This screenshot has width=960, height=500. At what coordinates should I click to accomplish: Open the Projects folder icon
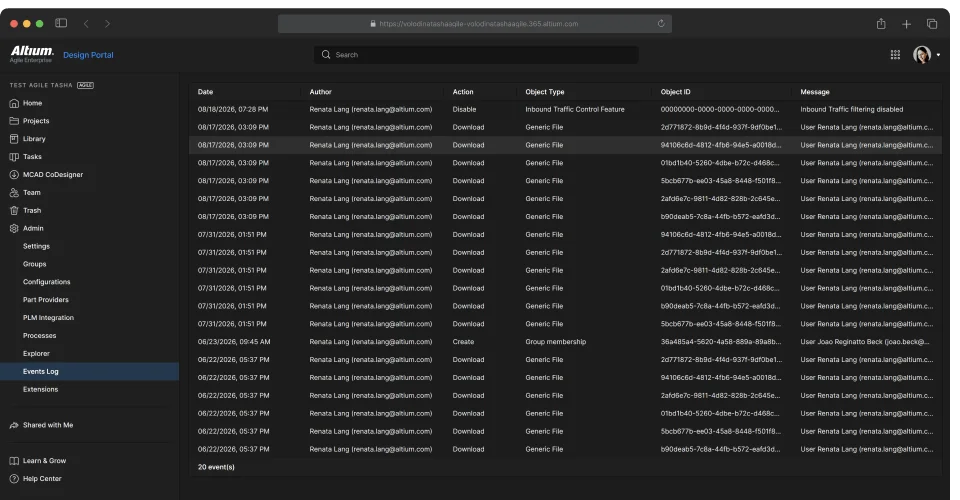click(14, 121)
